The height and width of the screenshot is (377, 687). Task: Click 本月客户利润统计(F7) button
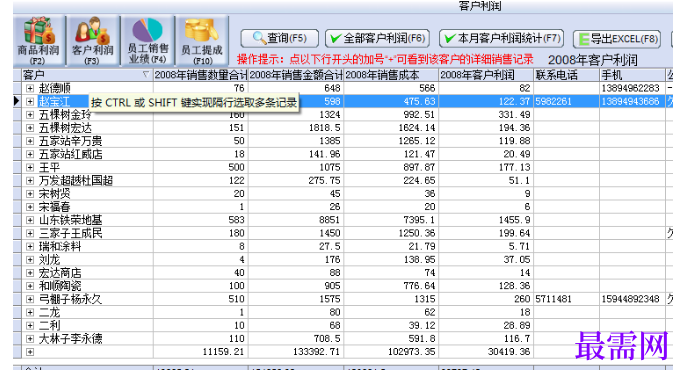pos(501,39)
